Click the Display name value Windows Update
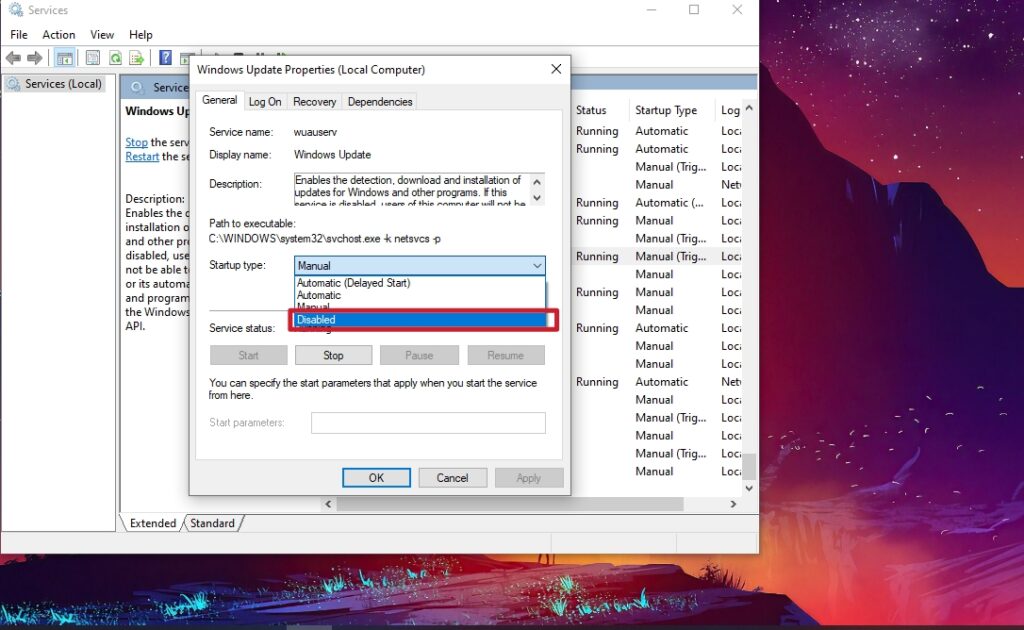 [x=332, y=155]
